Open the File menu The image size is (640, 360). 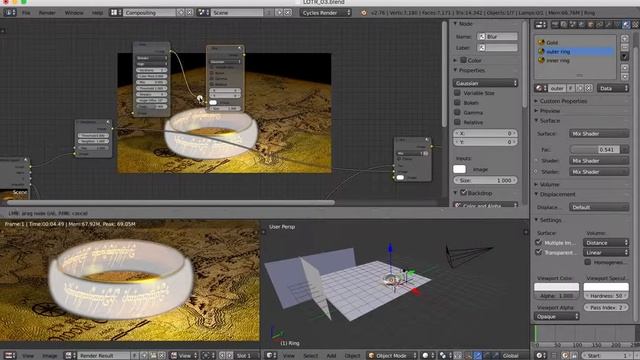pos(26,13)
